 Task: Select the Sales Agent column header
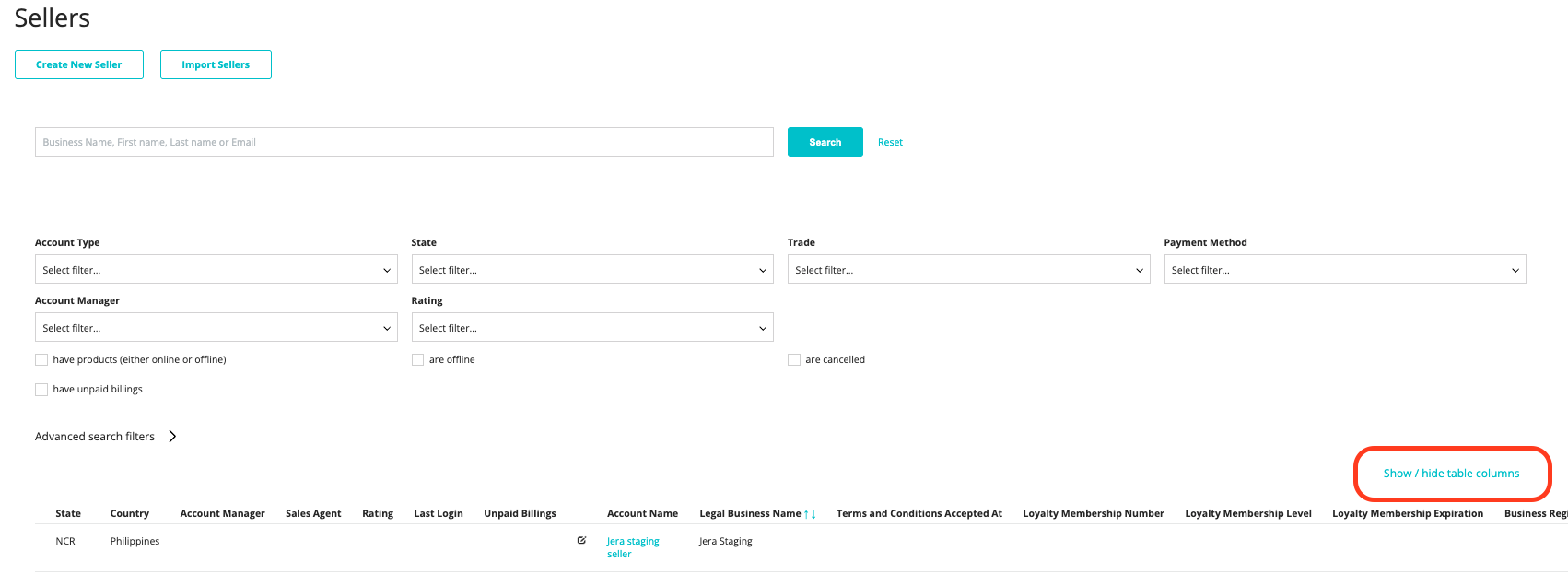click(313, 514)
